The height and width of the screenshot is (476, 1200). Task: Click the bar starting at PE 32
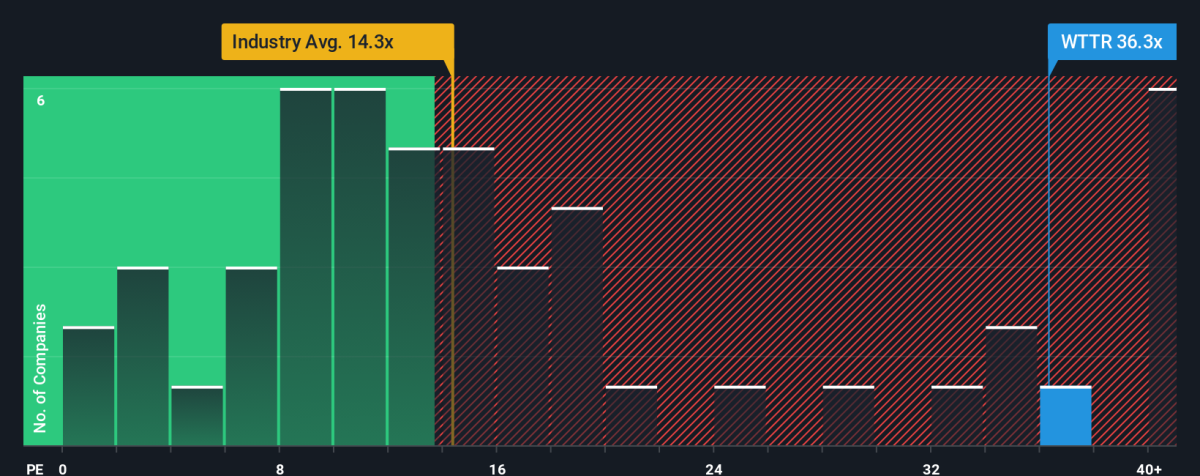coord(956,416)
